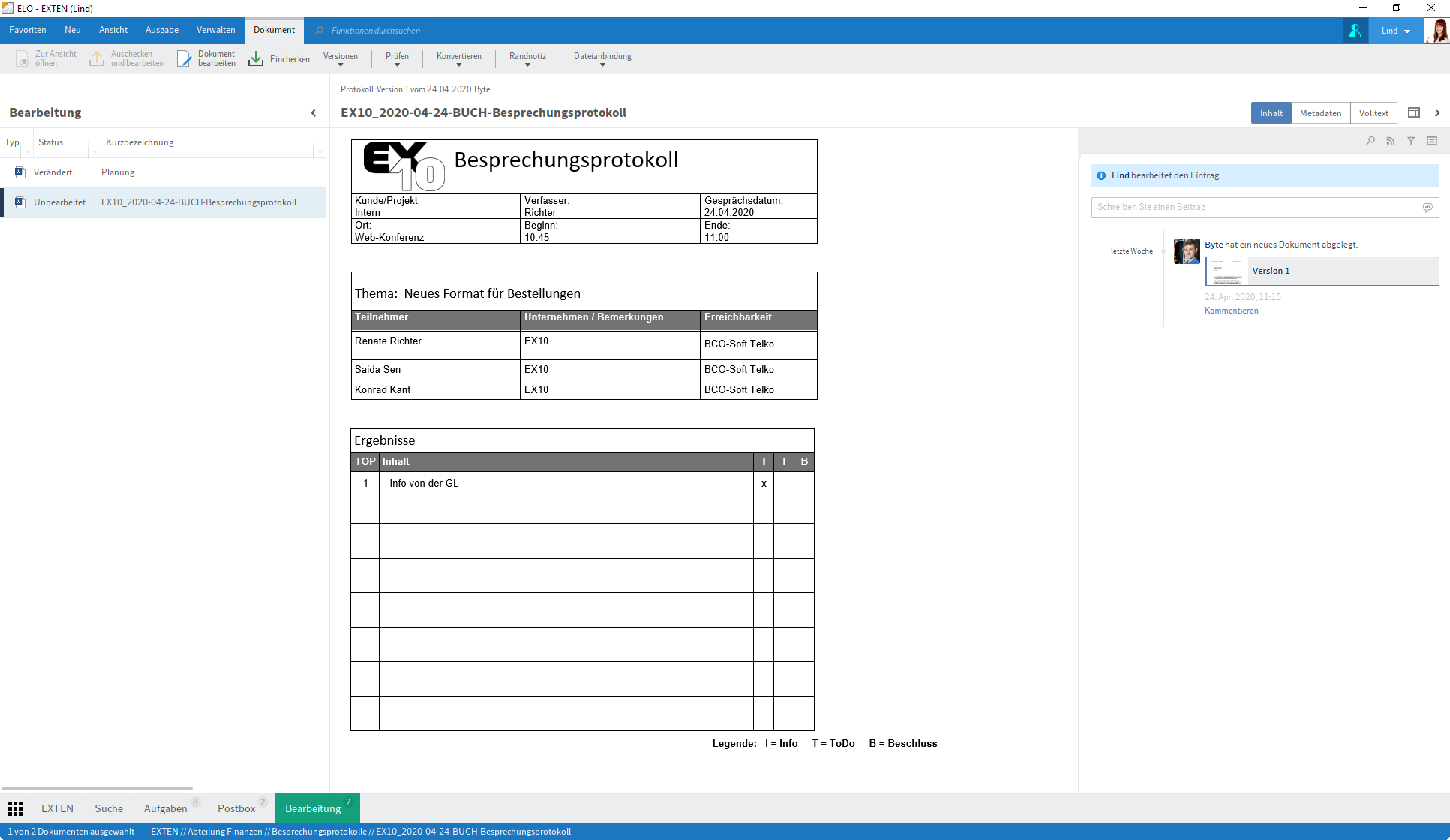Select the Einchecken (check-in) icon
This screenshot has width=1450, height=840.
256,58
